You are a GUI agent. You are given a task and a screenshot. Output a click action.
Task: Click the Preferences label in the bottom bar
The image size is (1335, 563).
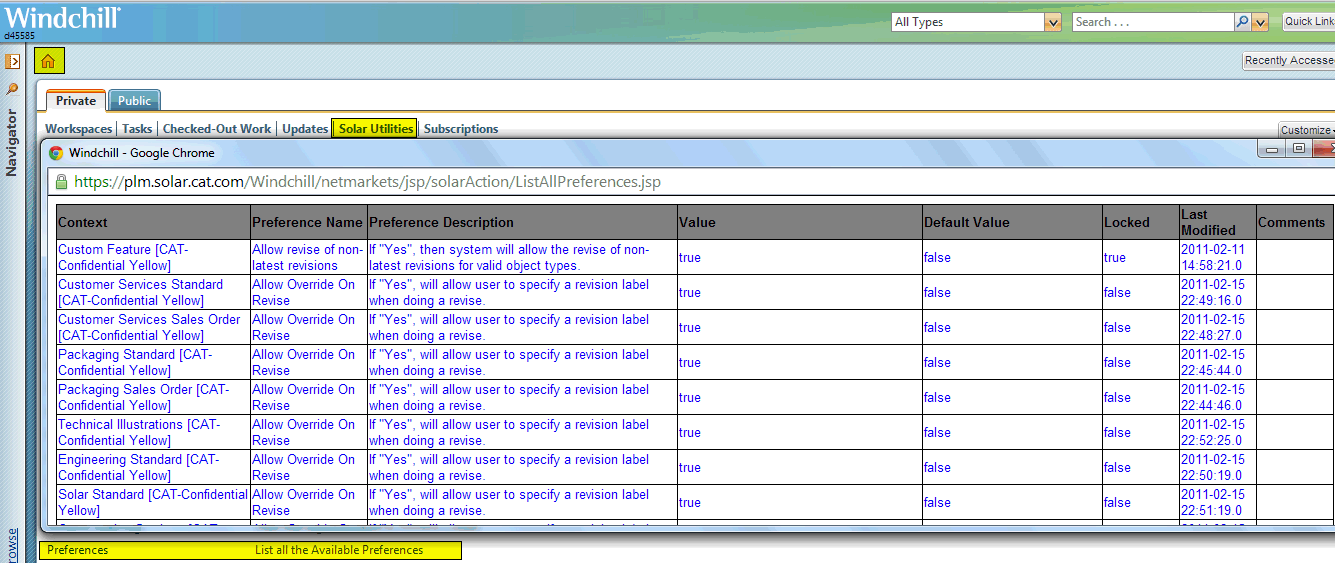[x=77, y=550]
